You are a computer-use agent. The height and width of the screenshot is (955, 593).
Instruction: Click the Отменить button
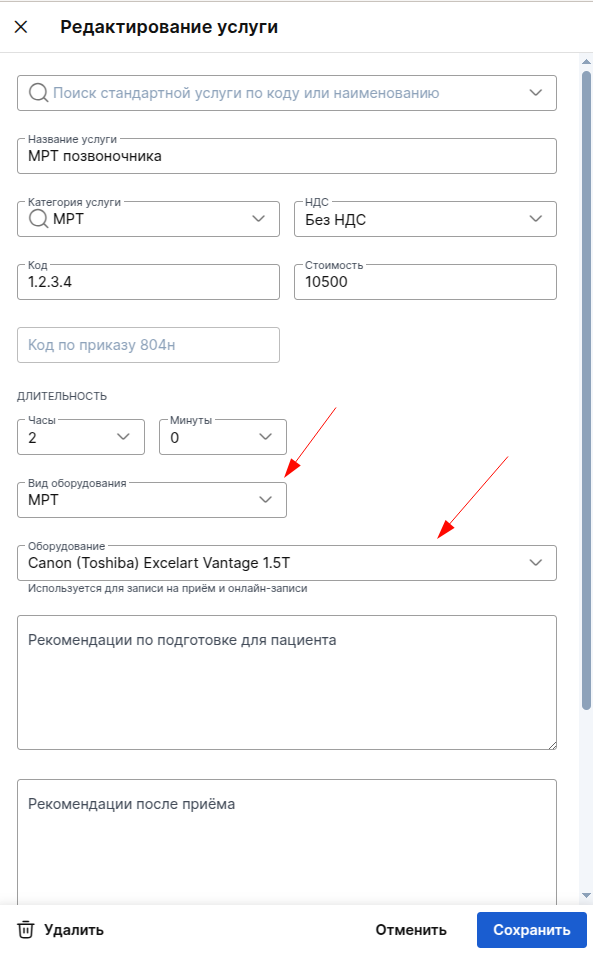pyautogui.click(x=411, y=929)
